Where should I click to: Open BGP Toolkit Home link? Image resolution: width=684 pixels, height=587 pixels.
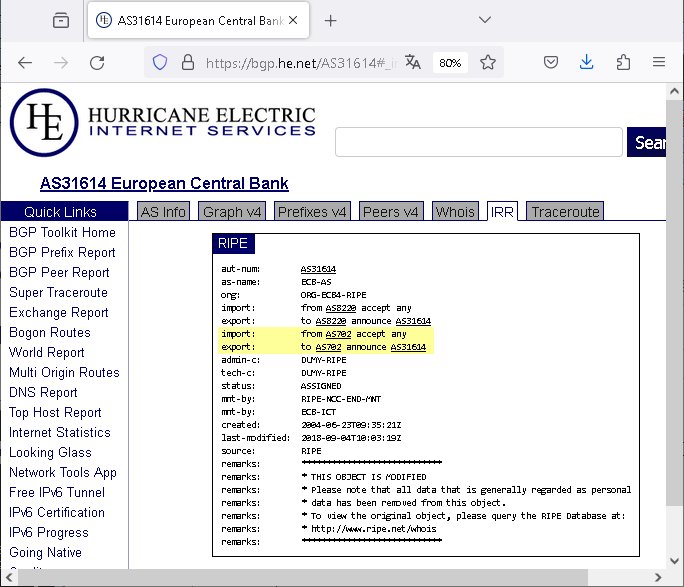point(62,232)
